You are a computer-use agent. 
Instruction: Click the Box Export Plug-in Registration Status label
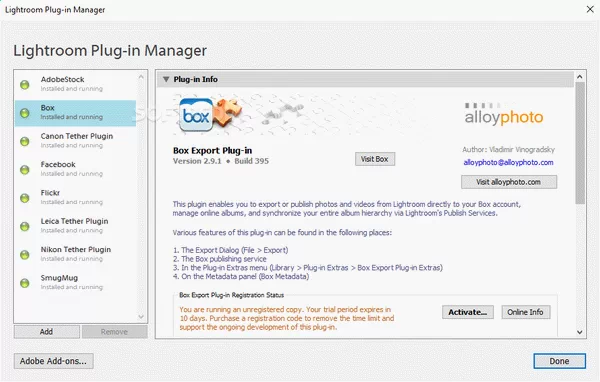(232, 295)
